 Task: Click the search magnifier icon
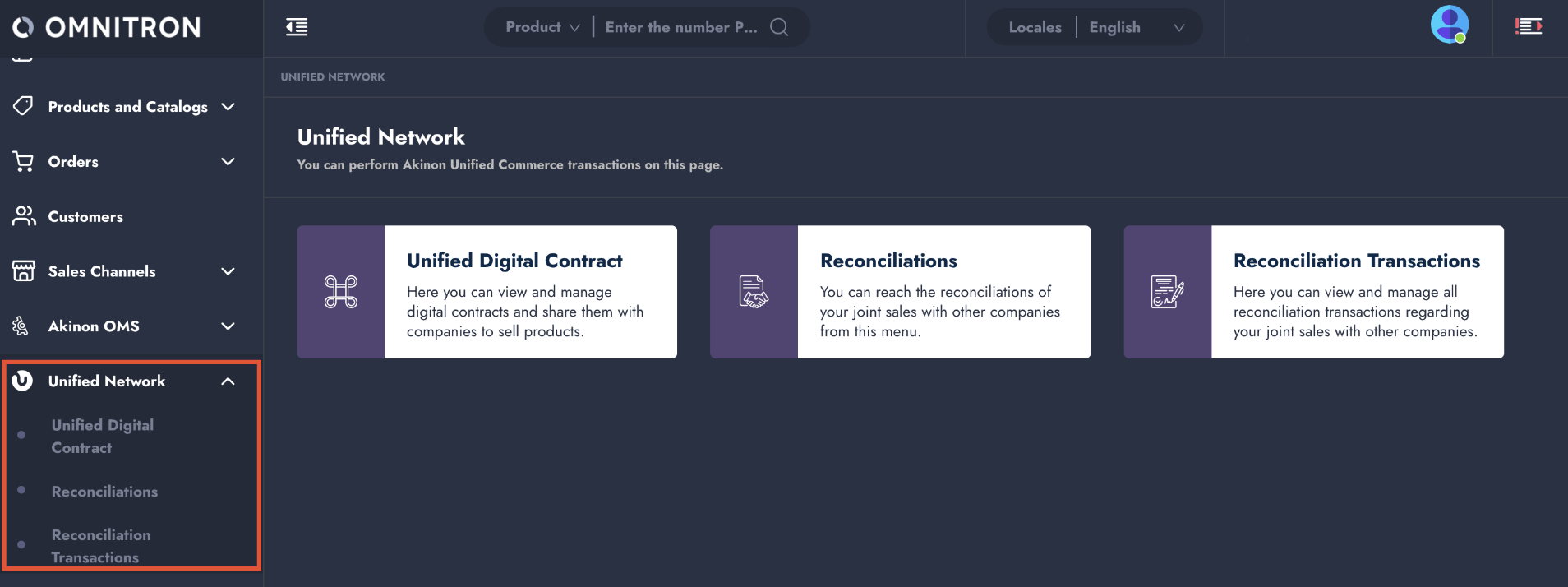[x=779, y=27]
